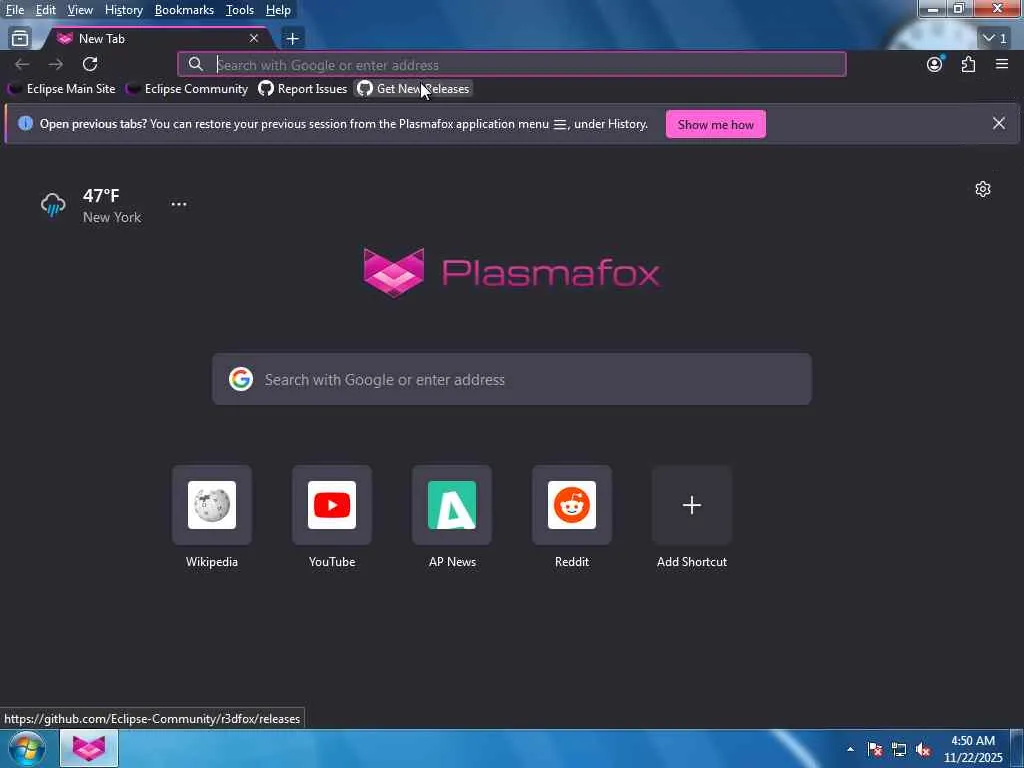Expand the list all tabs dropdown
This screenshot has height=768, width=1024.
(995, 39)
